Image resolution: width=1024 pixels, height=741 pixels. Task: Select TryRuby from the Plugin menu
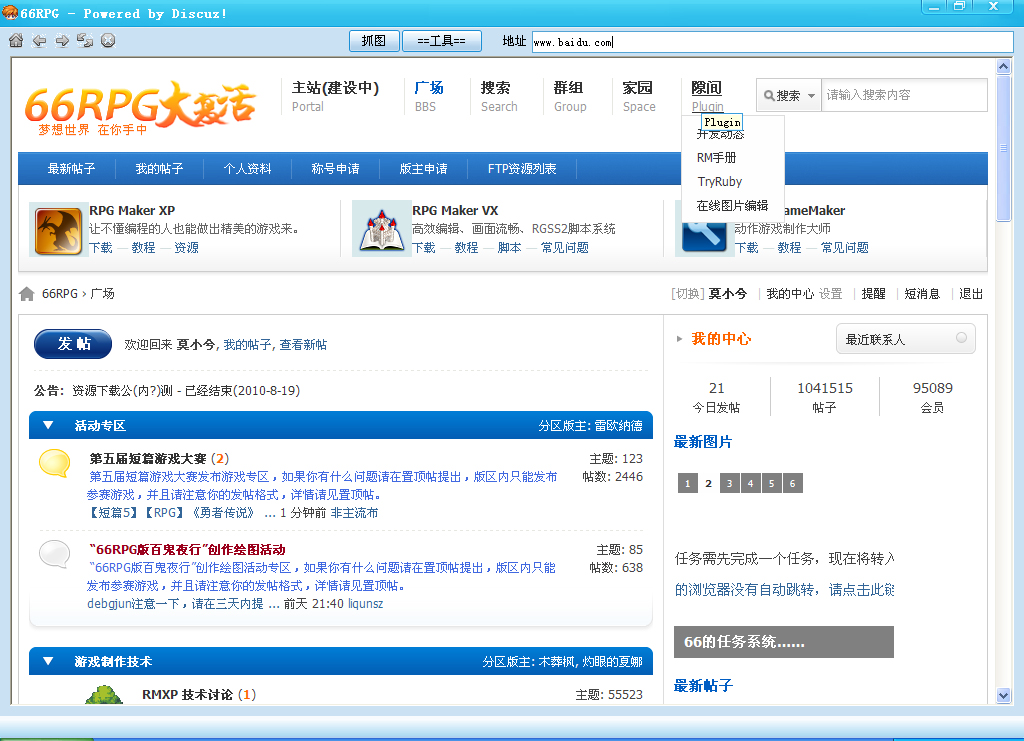coord(720,181)
